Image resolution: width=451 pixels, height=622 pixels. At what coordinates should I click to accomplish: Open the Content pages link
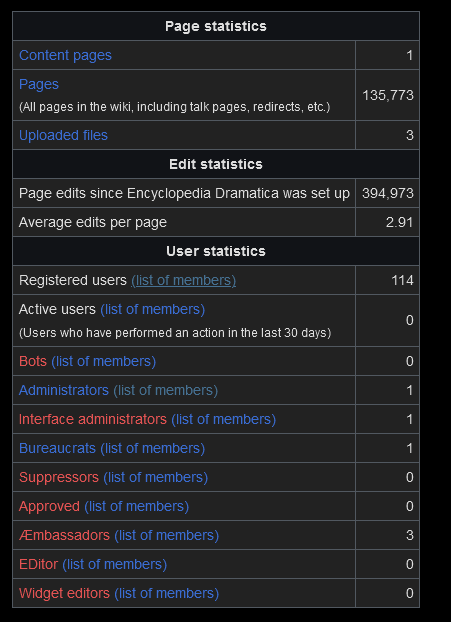[x=65, y=56]
